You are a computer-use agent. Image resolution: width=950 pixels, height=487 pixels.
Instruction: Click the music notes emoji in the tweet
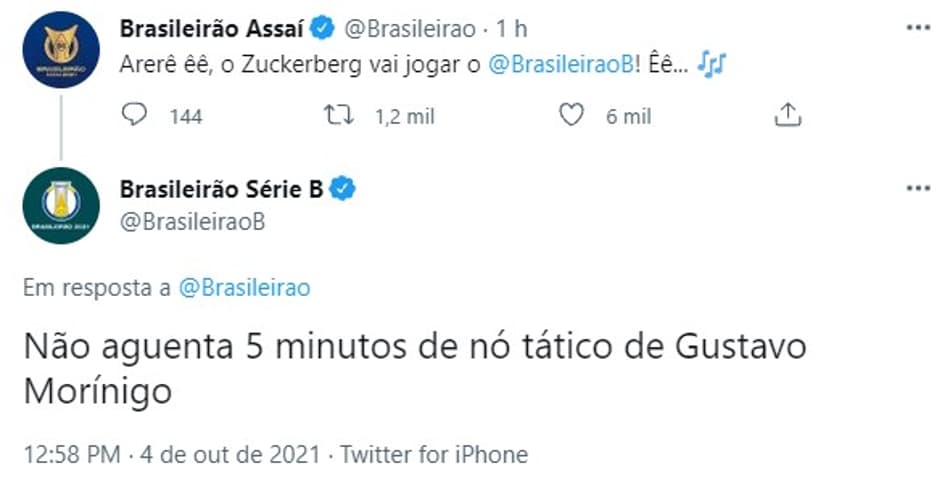711,64
